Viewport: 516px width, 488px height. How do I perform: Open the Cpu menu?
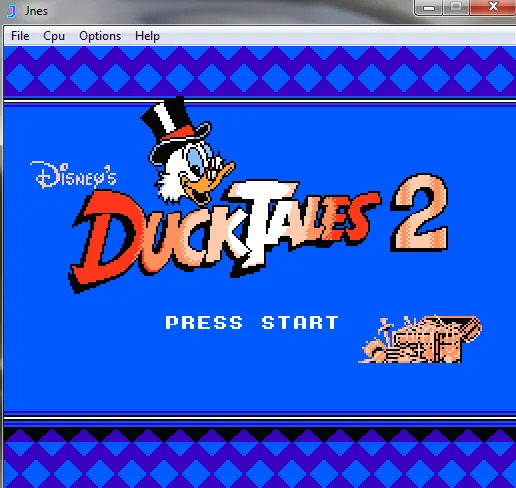[x=54, y=36]
